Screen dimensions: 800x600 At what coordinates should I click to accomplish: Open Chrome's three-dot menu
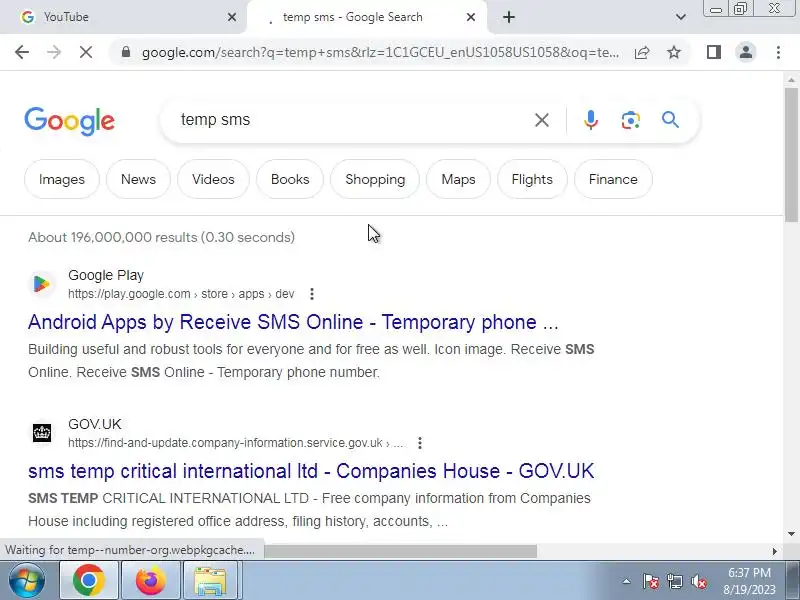click(x=778, y=52)
